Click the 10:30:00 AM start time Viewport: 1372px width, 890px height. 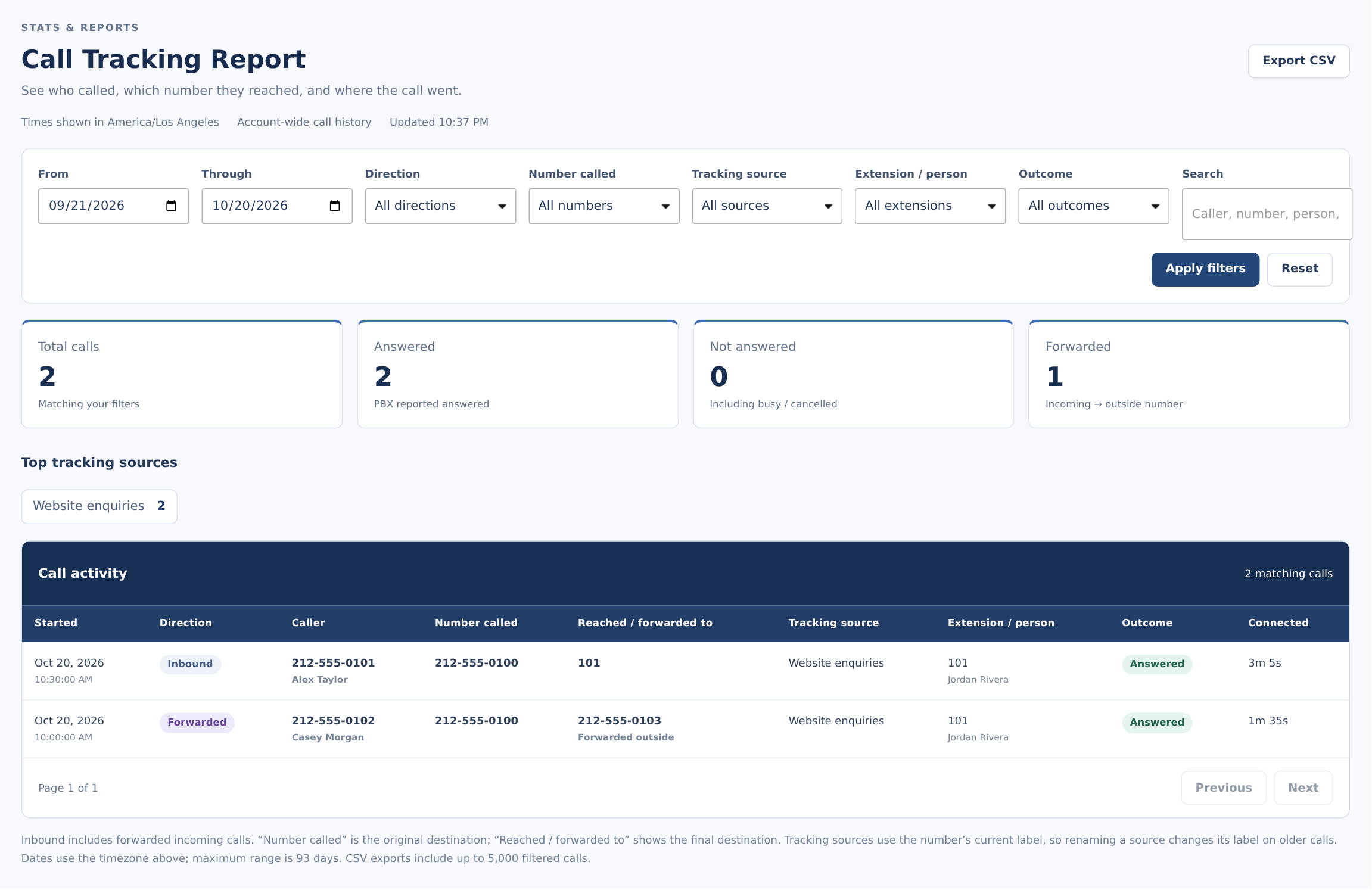click(63, 680)
